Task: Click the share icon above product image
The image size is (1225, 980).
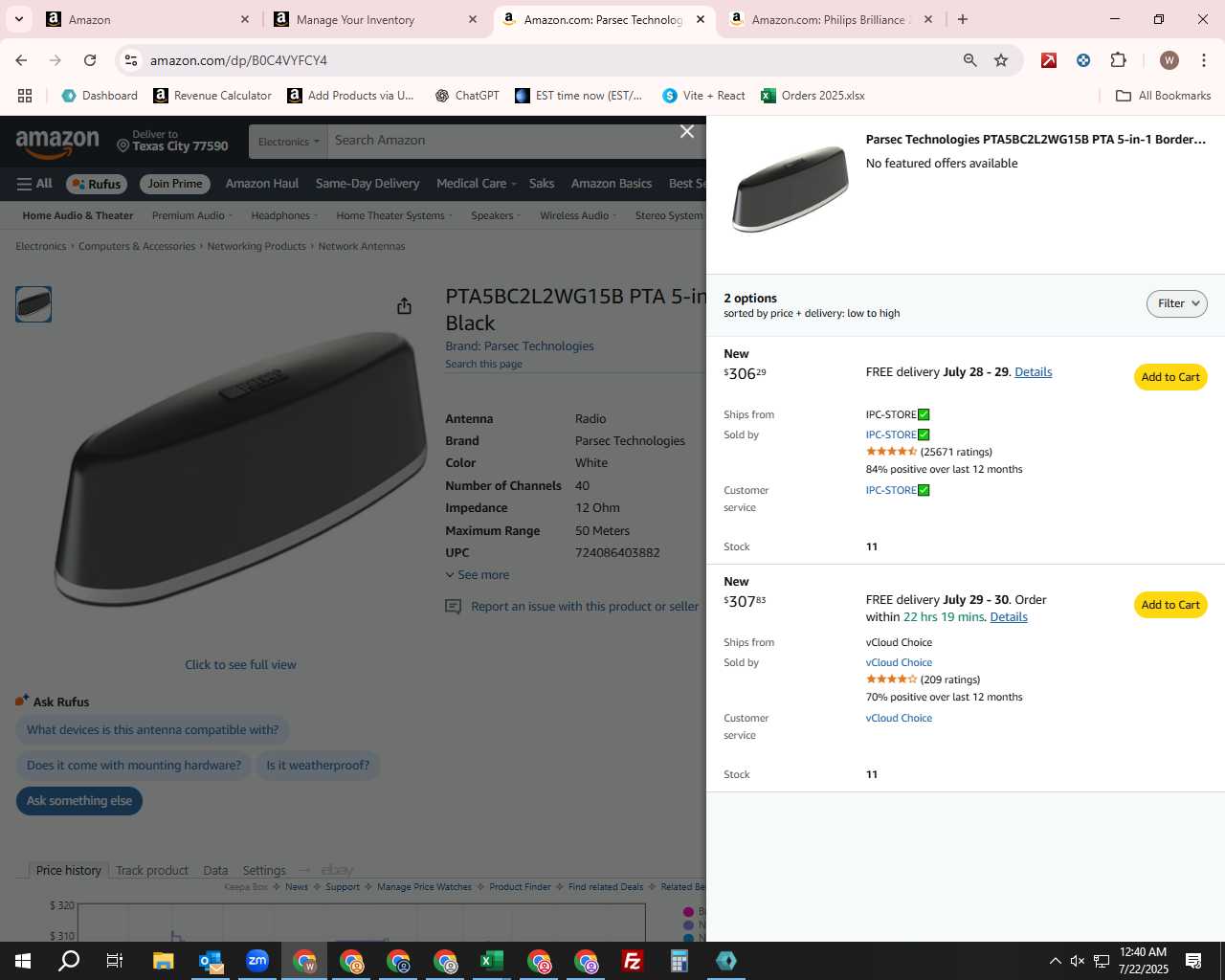Action: [x=404, y=305]
